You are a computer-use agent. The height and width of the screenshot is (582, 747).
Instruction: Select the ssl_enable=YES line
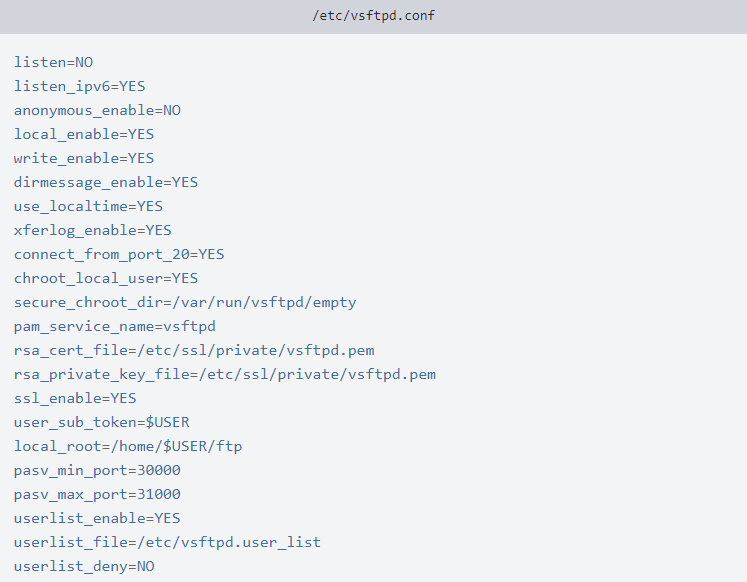75,398
